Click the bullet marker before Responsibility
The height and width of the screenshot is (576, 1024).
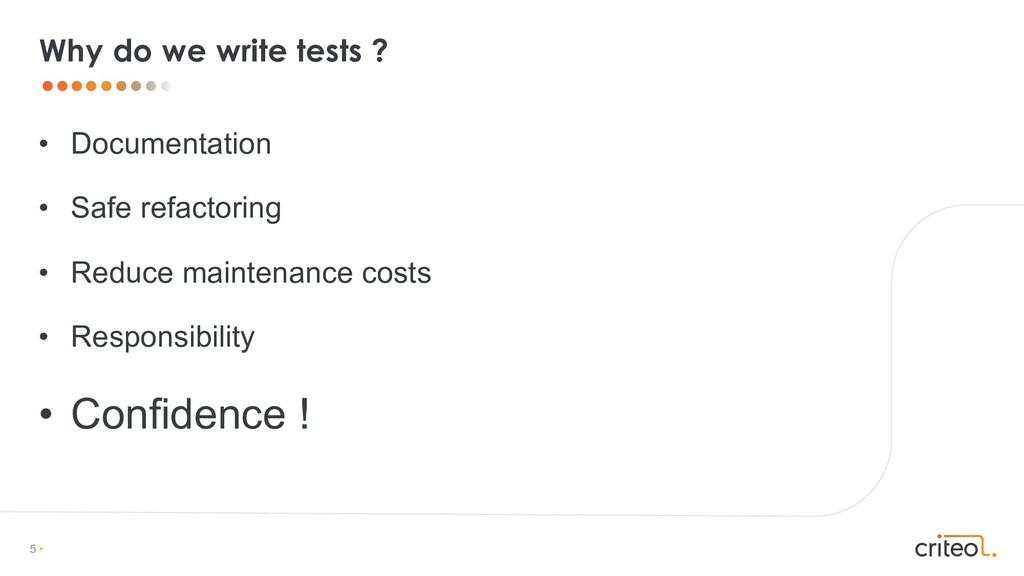(x=44, y=338)
